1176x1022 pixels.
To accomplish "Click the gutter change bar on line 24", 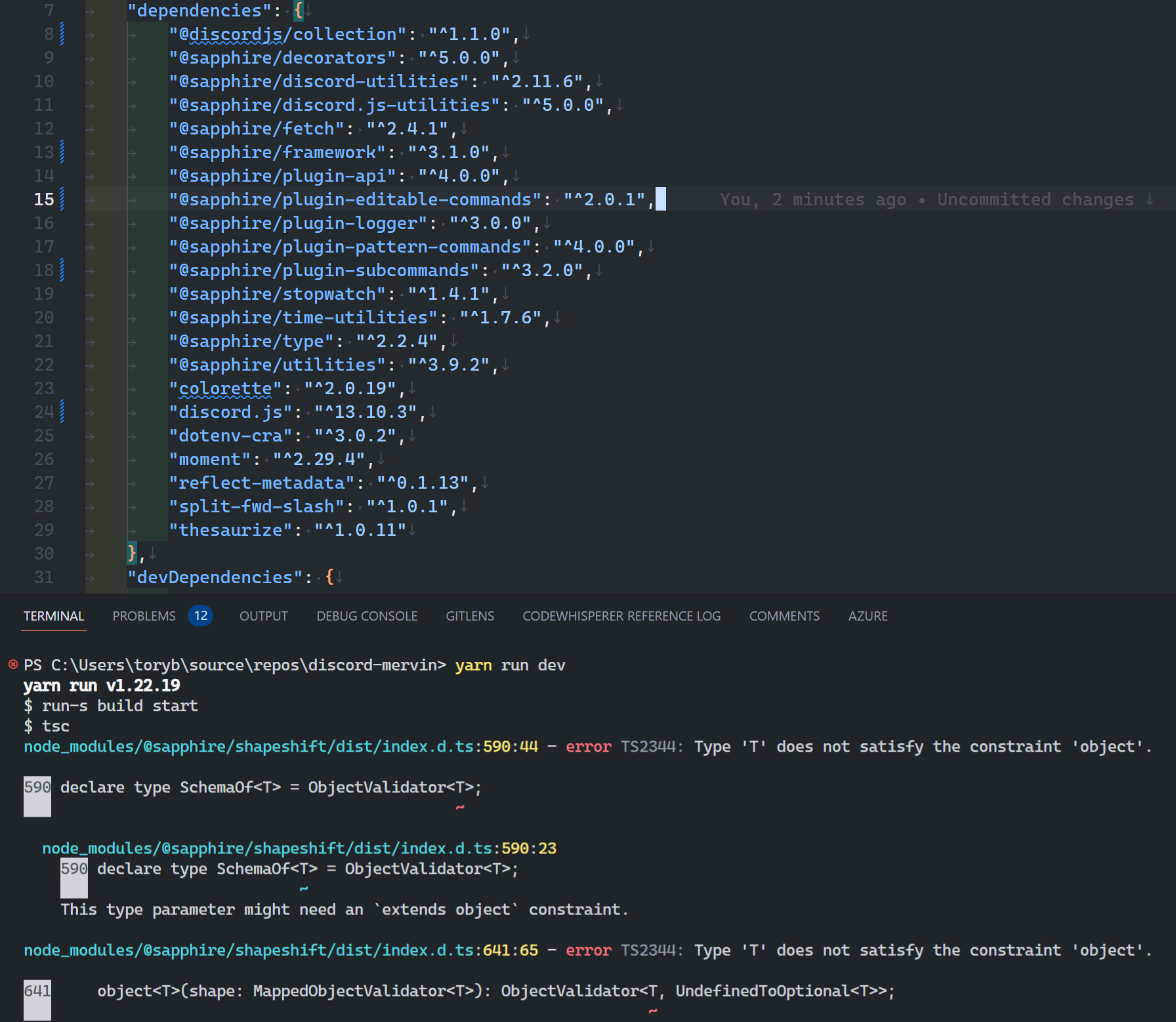I will click(60, 411).
